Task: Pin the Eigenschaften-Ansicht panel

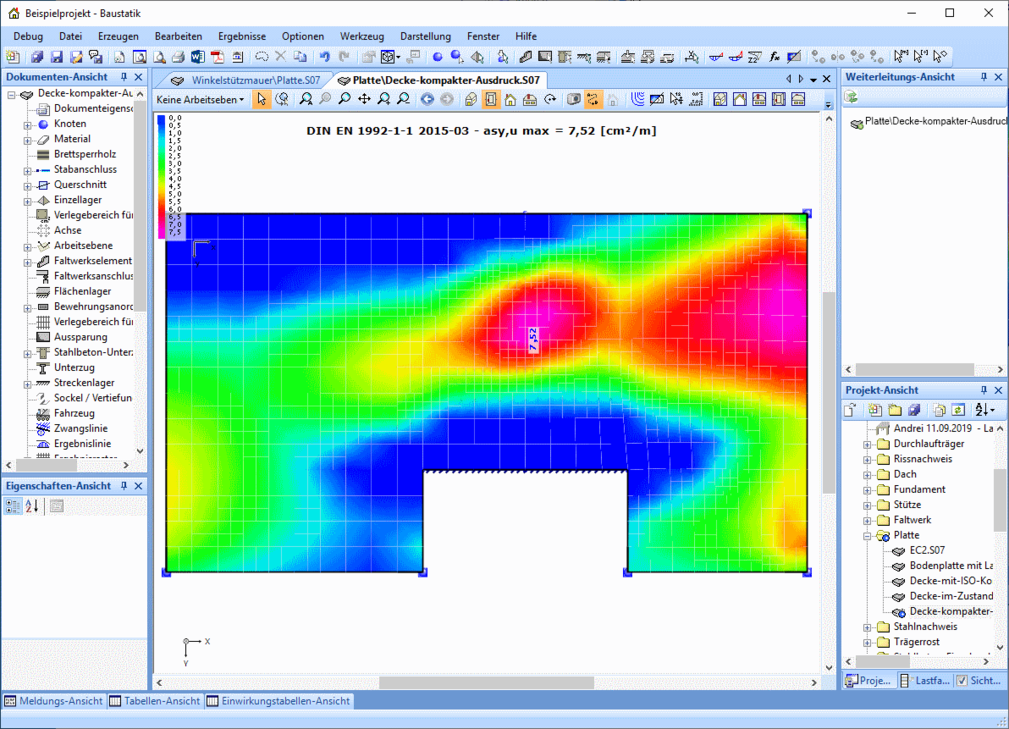Action: [124, 486]
